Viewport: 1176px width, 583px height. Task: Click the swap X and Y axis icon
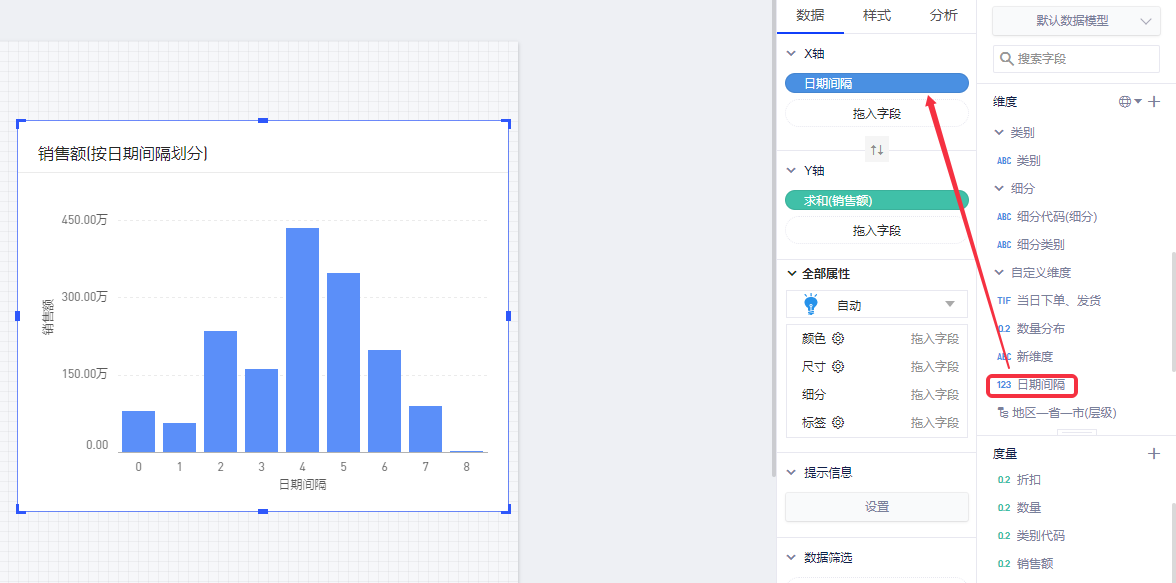click(x=877, y=150)
